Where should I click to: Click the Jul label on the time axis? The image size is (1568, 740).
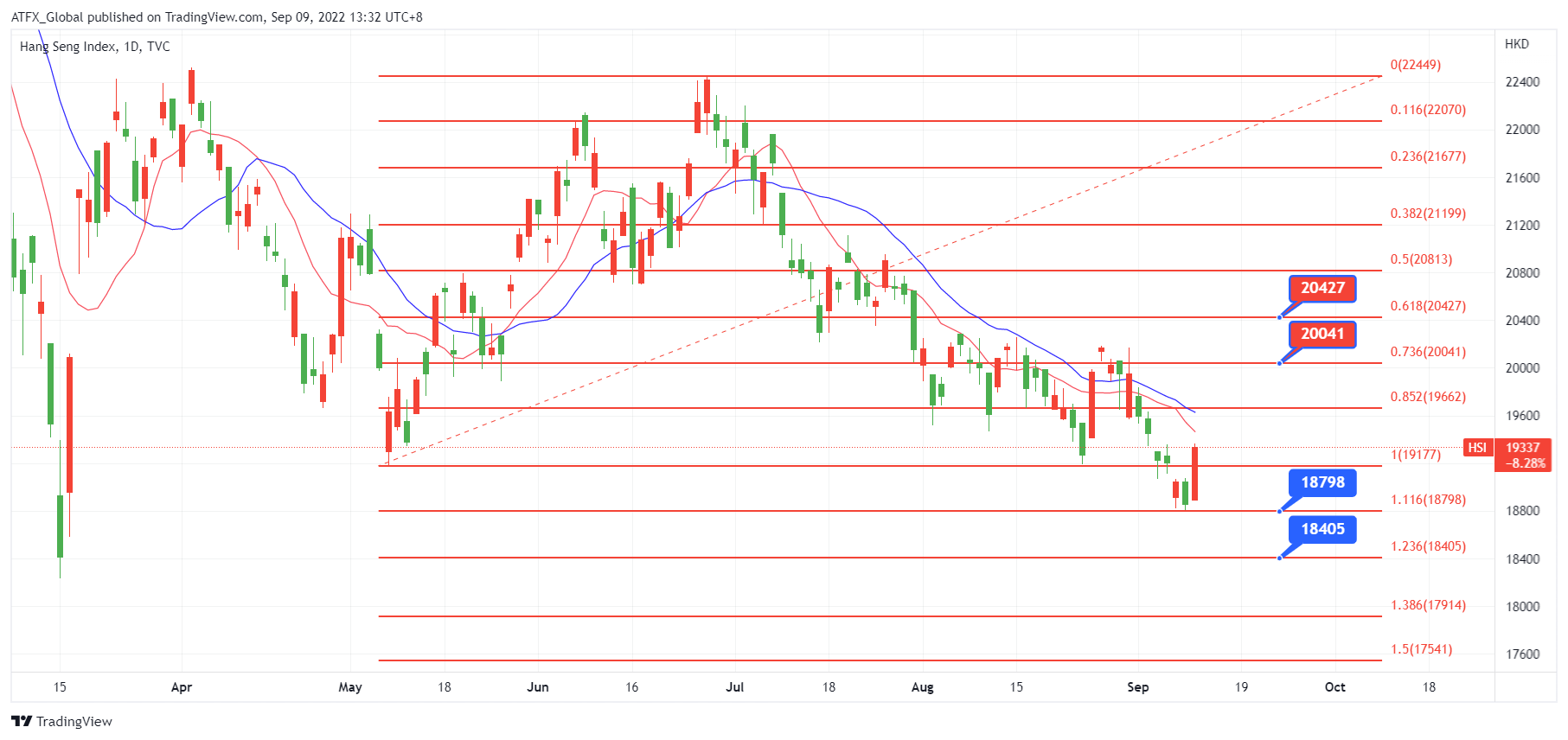(x=735, y=687)
